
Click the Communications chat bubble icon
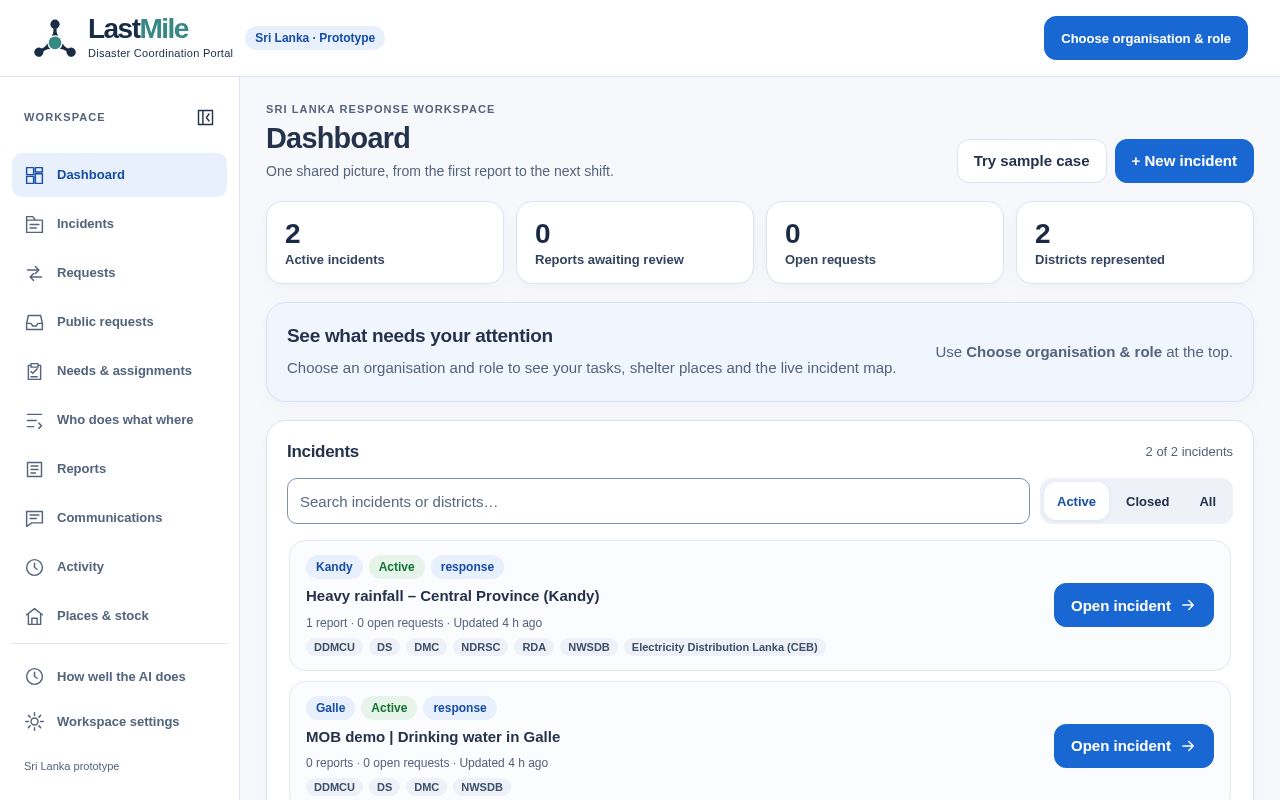pyautogui.click(x=34, y=518)
